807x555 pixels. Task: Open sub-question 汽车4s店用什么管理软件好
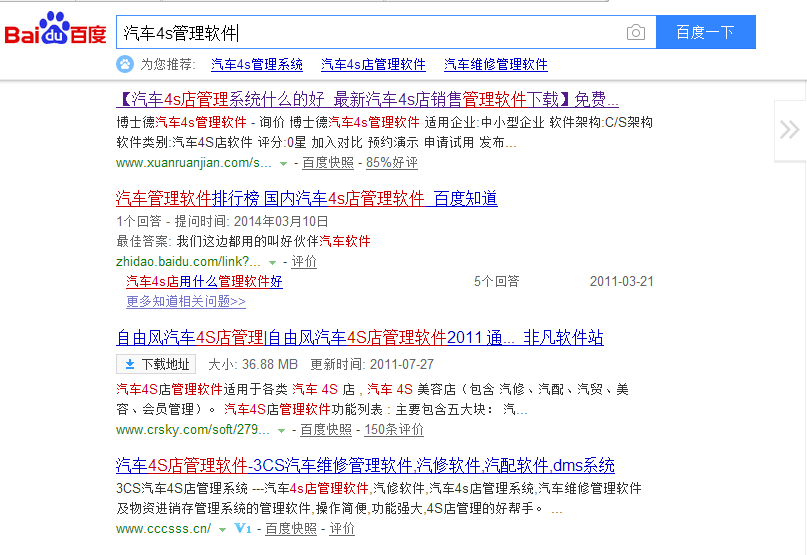(204, 281)
